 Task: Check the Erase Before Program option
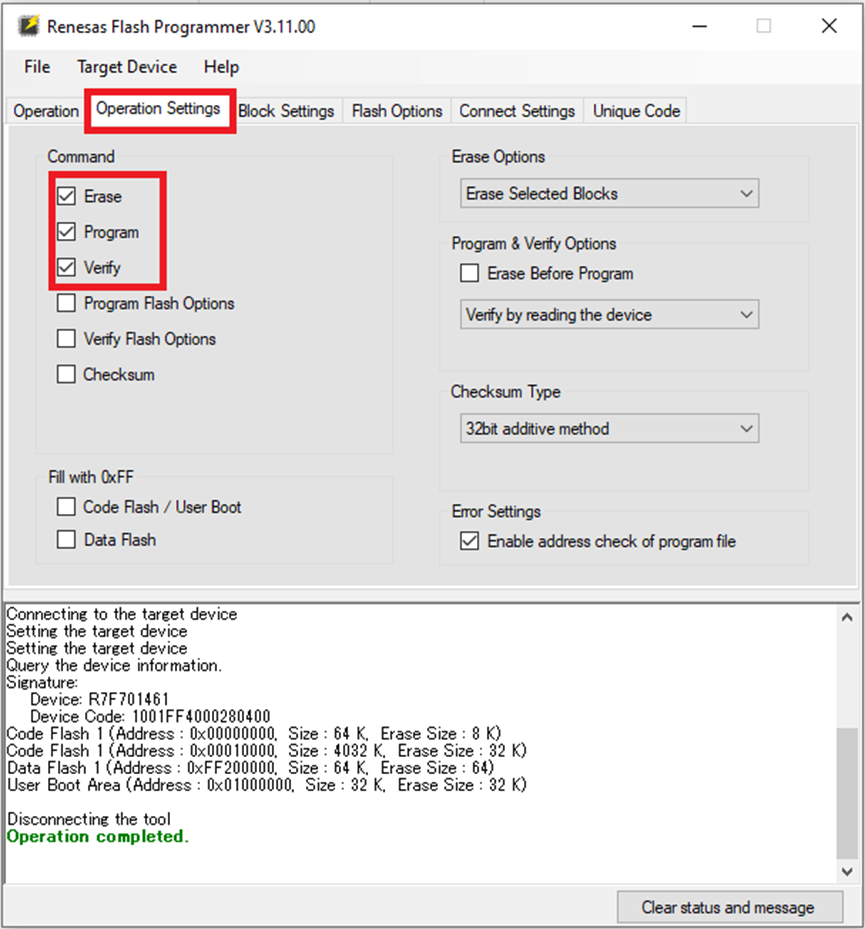pyautogui.click(x=470, y=273)
